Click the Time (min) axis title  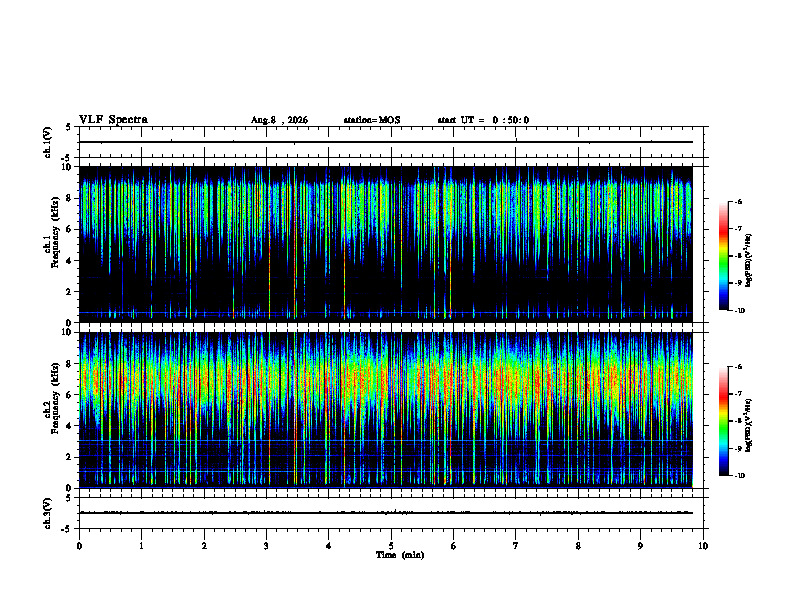pos(400,555)
